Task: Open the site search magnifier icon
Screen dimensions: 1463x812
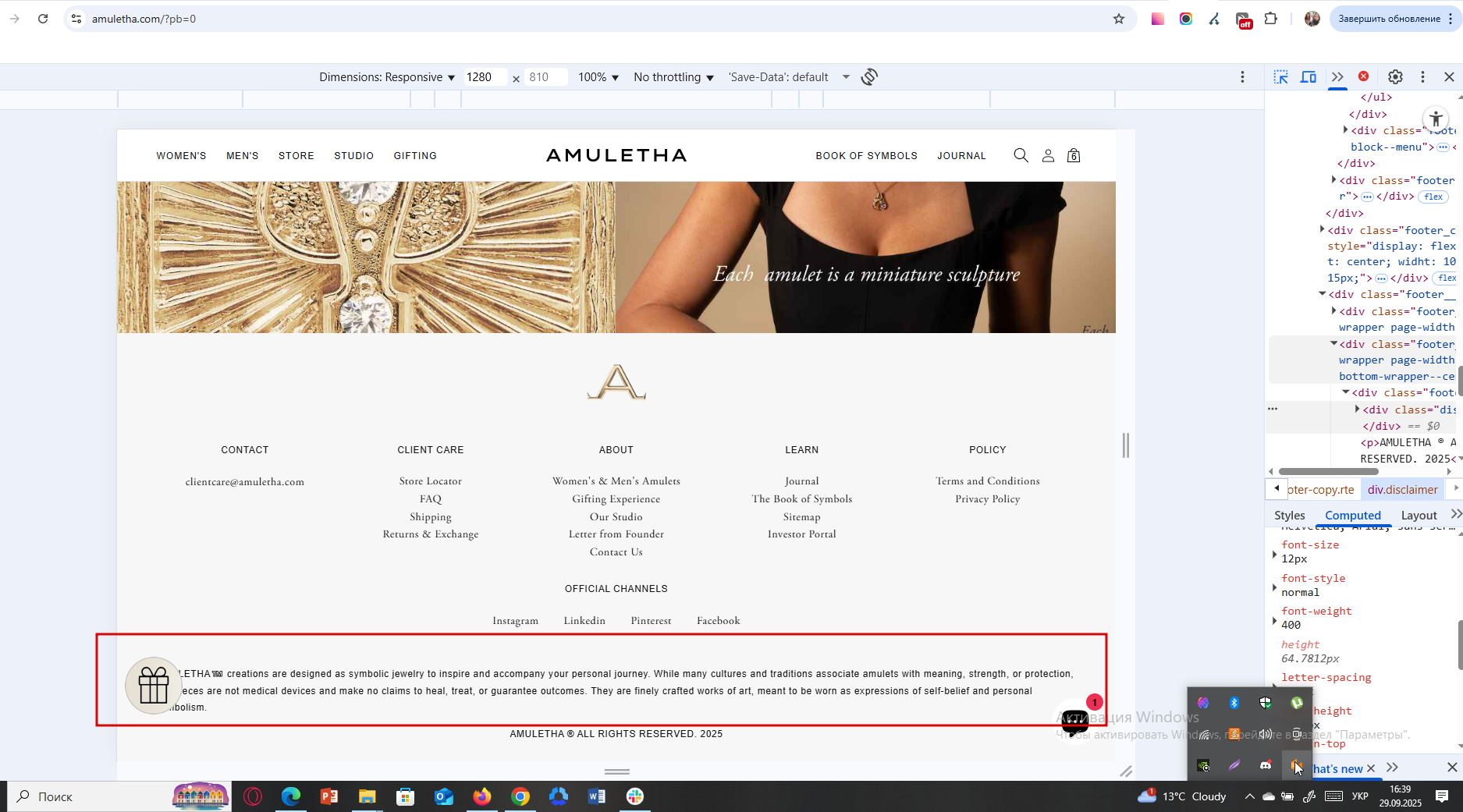Action: tap(1021, 155)
